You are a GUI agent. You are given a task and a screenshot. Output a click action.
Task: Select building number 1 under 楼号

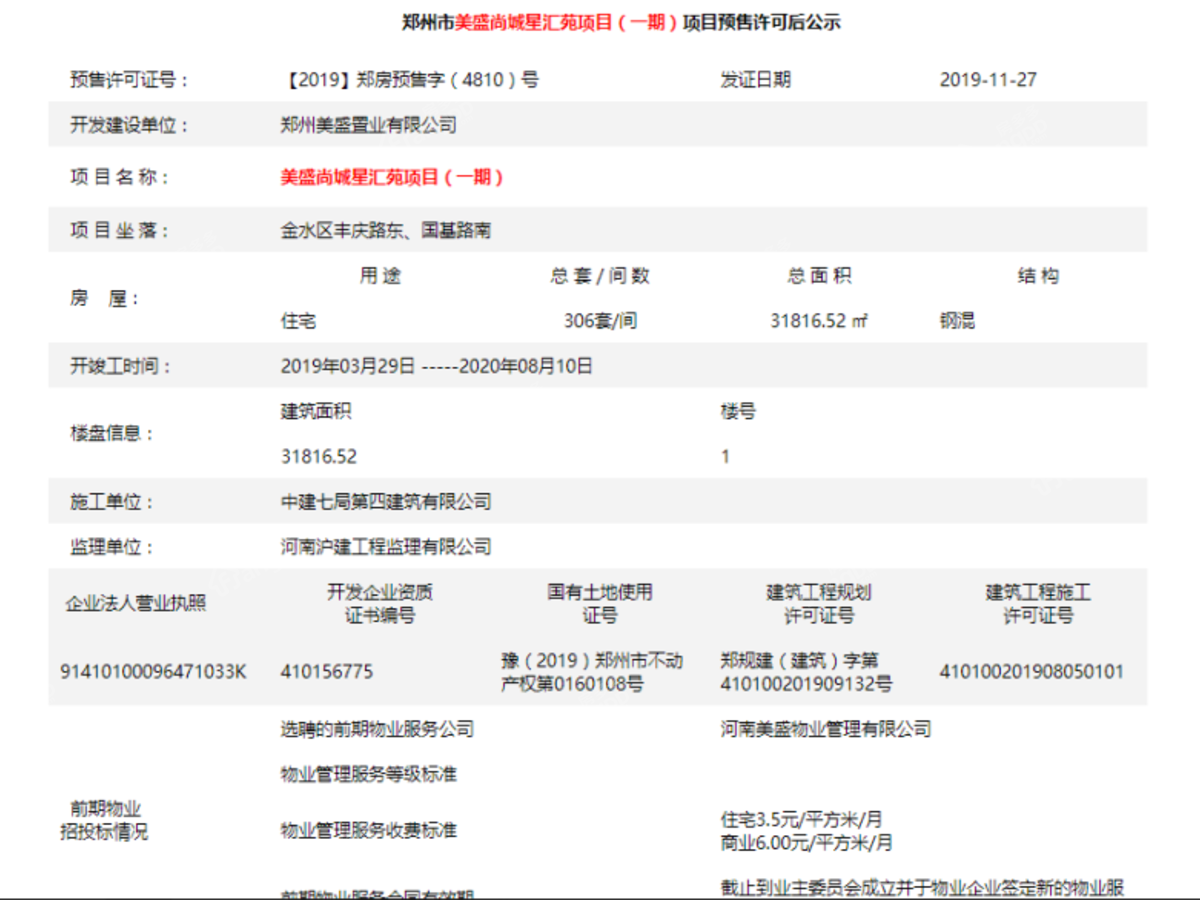[x=725, y=457]
